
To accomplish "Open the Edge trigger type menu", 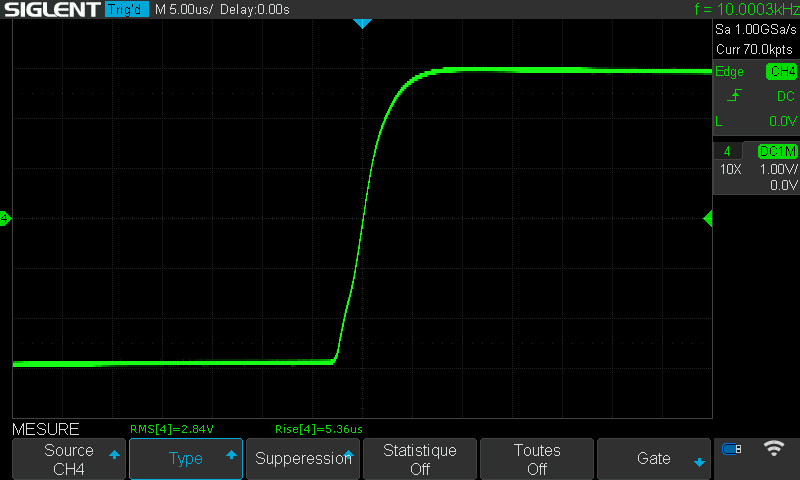I will pyautogui.click(x=730, y=72).
